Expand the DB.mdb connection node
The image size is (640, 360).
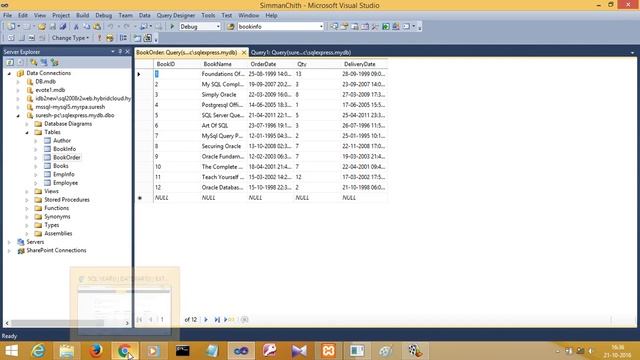18,82
